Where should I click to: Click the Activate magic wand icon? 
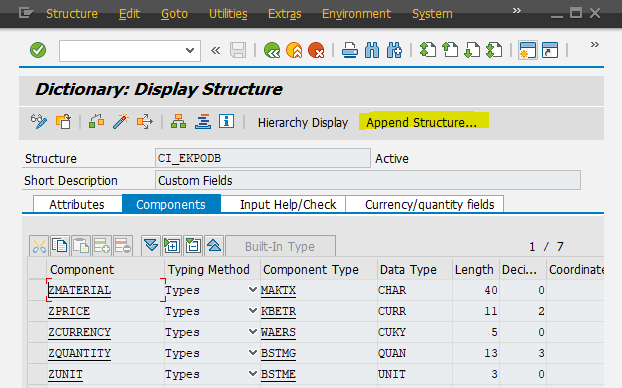[x=121, y=121]
